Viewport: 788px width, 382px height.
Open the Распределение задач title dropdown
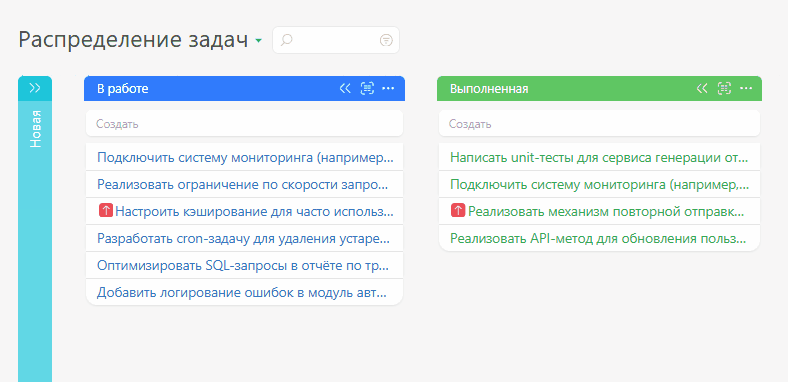coord(258,41)
